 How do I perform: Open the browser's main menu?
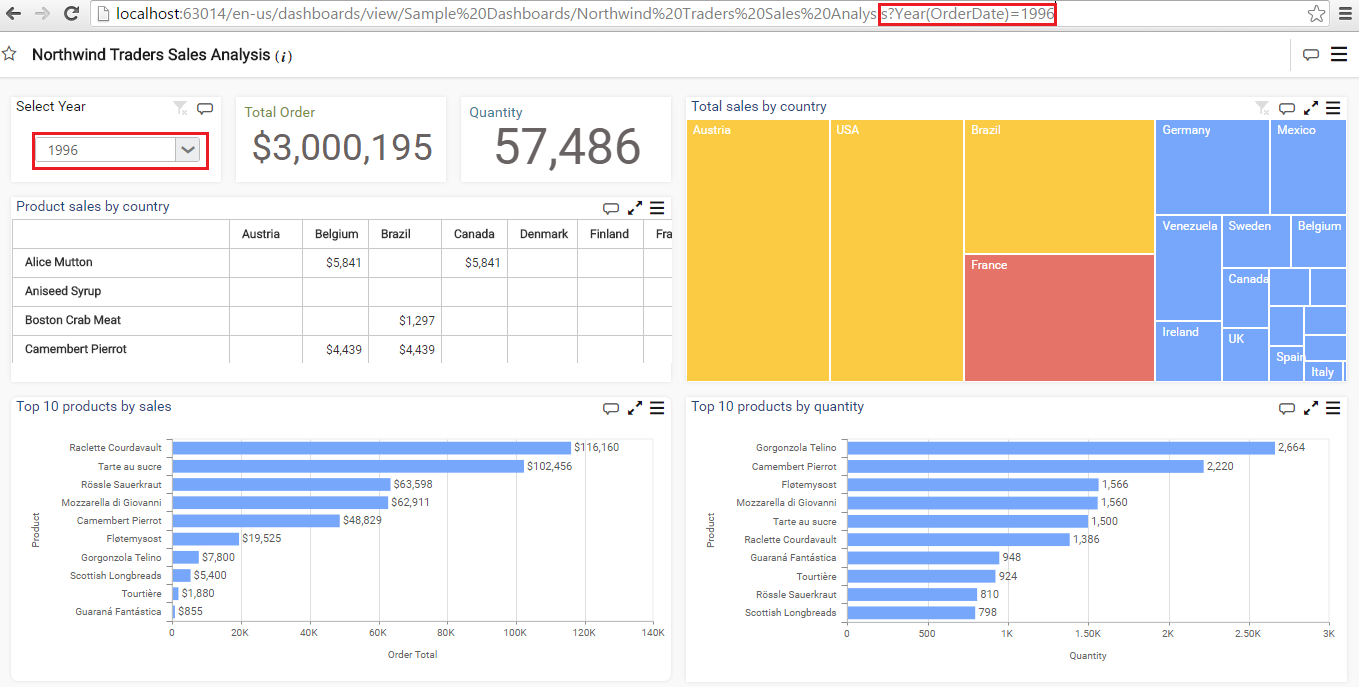click(x=1346, y=14)
